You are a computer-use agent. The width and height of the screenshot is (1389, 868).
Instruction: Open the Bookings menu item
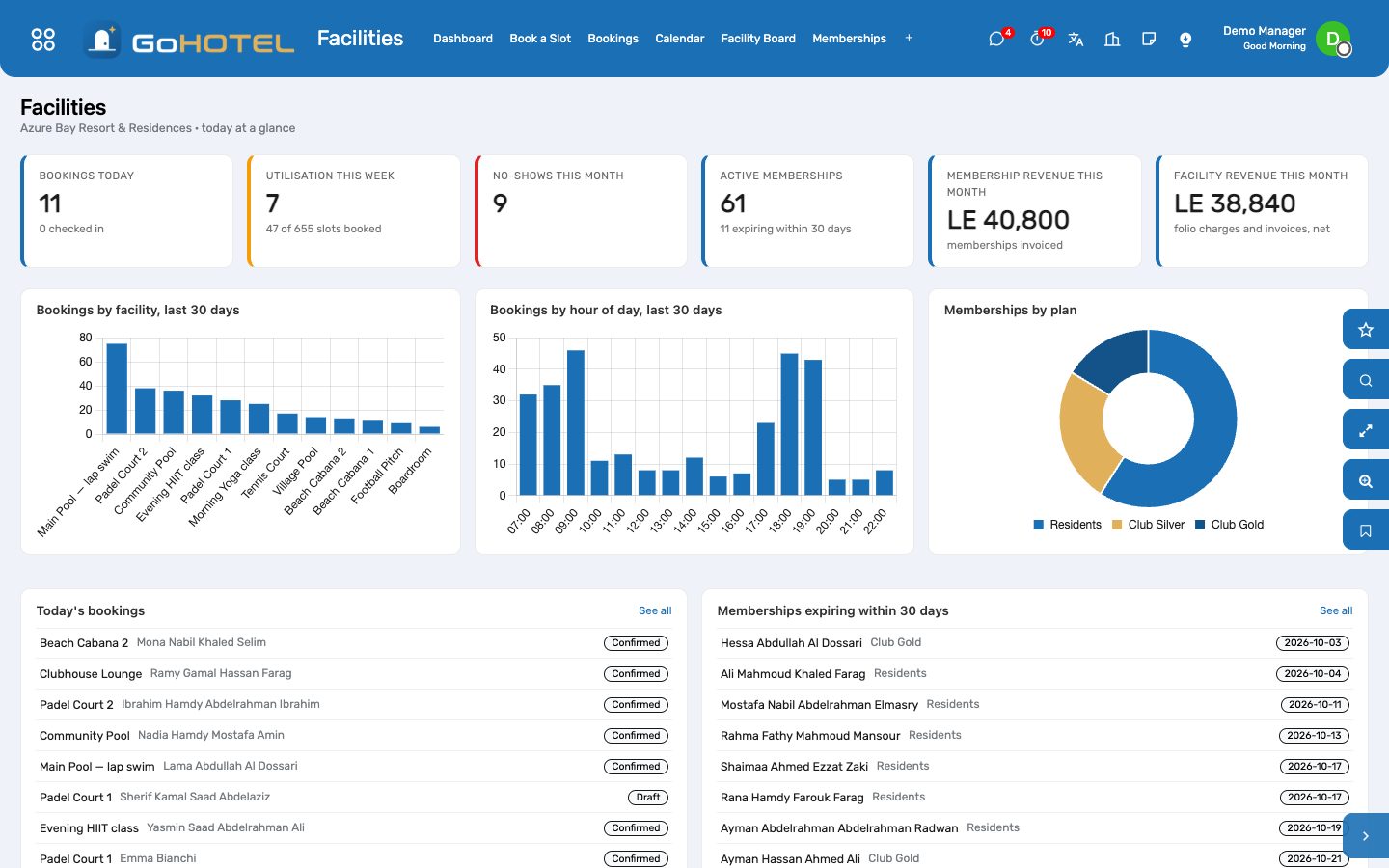[613, 39]
